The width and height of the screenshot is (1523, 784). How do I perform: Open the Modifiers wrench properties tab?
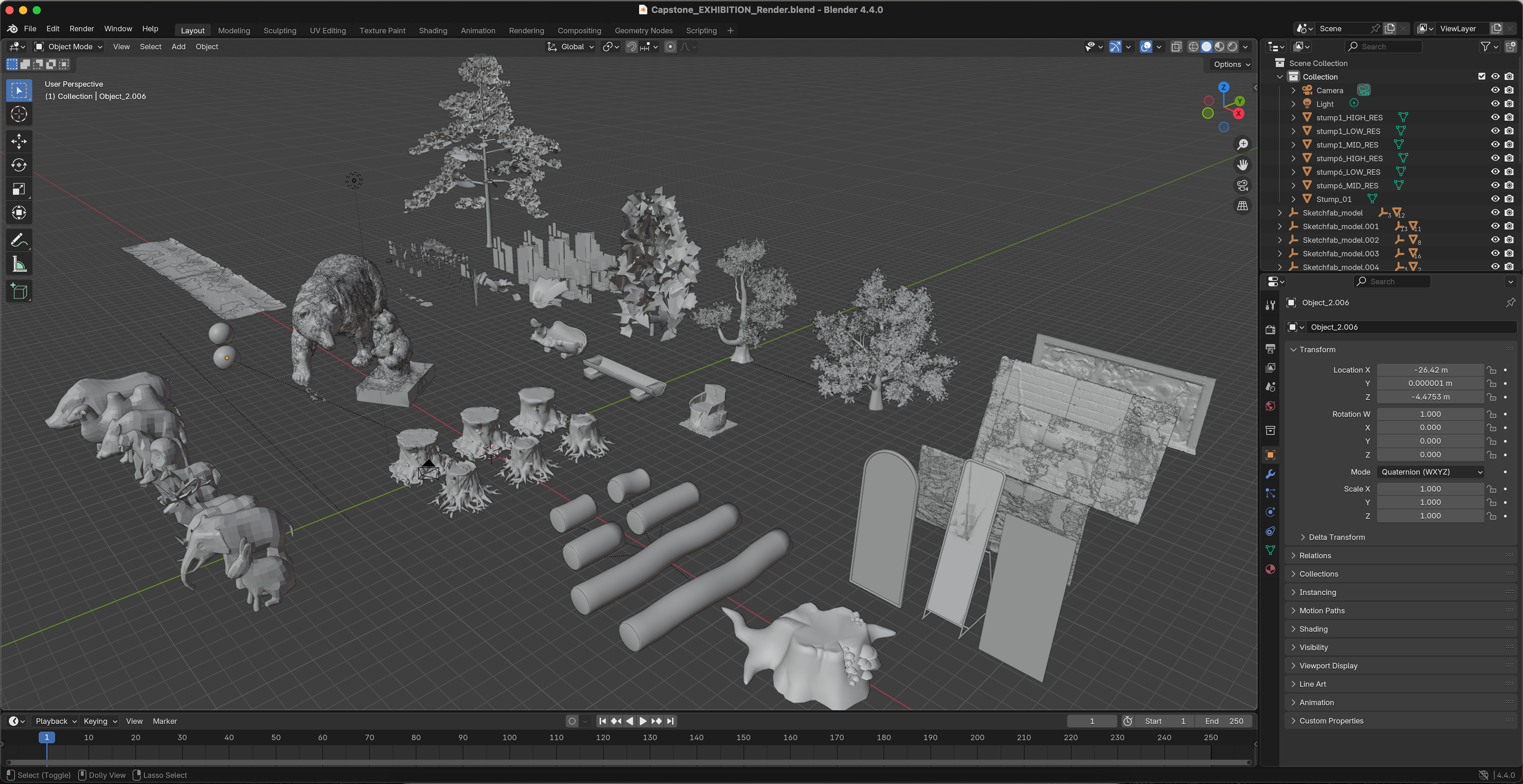click(x=1270, y=474)
